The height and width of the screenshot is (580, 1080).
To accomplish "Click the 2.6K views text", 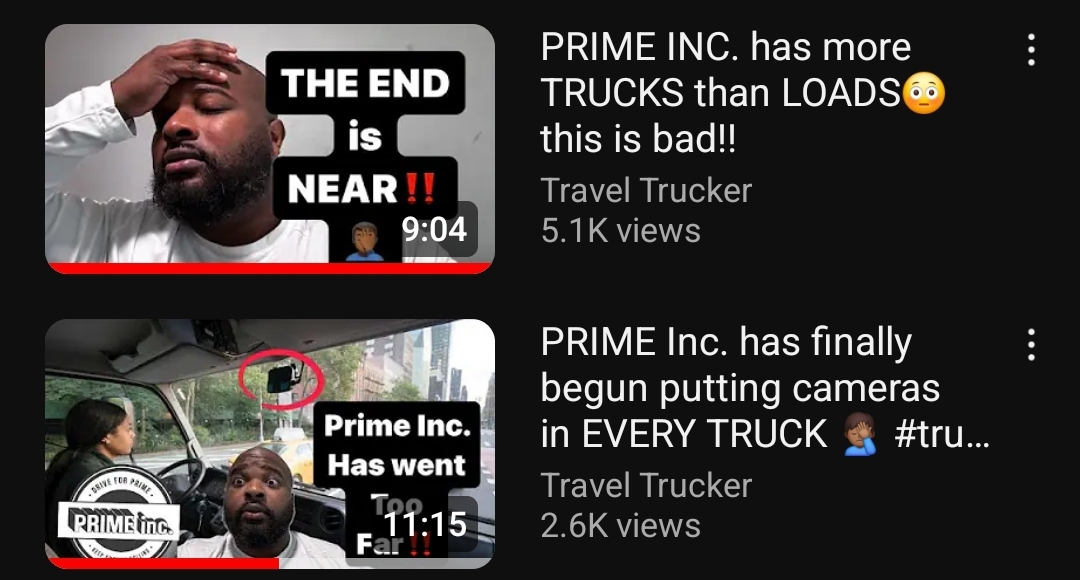I will [620, 526].
